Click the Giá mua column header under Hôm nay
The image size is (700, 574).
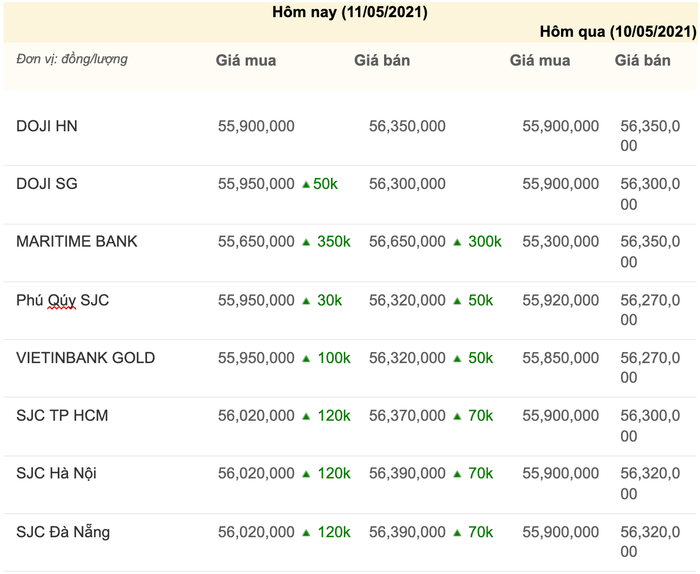(246, 60)
